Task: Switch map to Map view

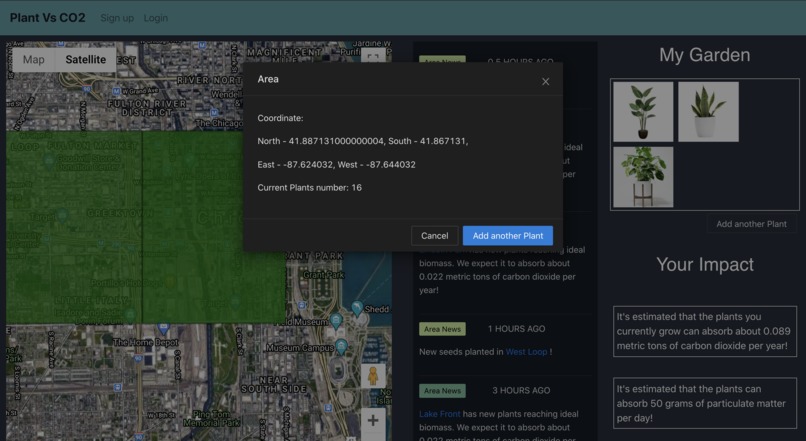Action: pyautogui.click(x=33, y=60)
